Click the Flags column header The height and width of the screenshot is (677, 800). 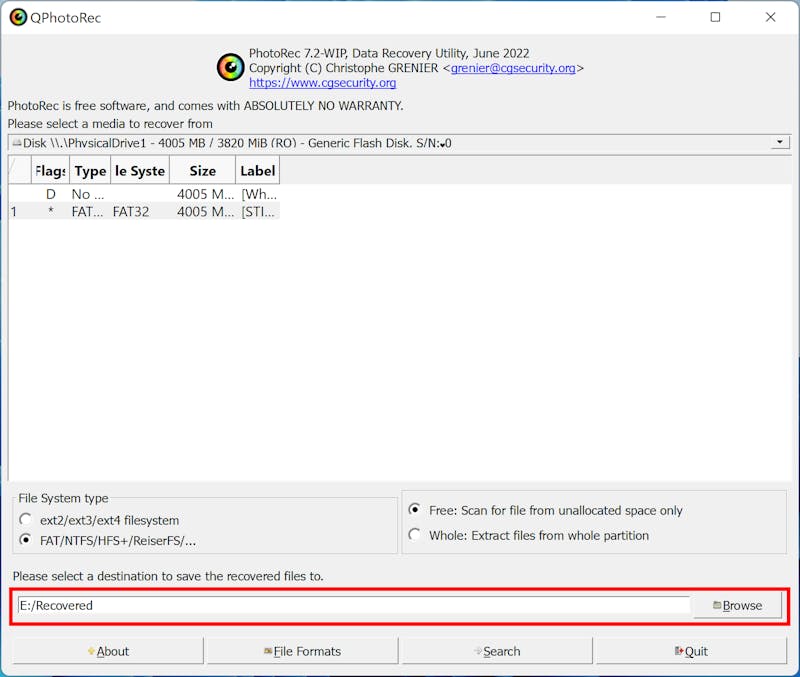click(x=50, y=171)
